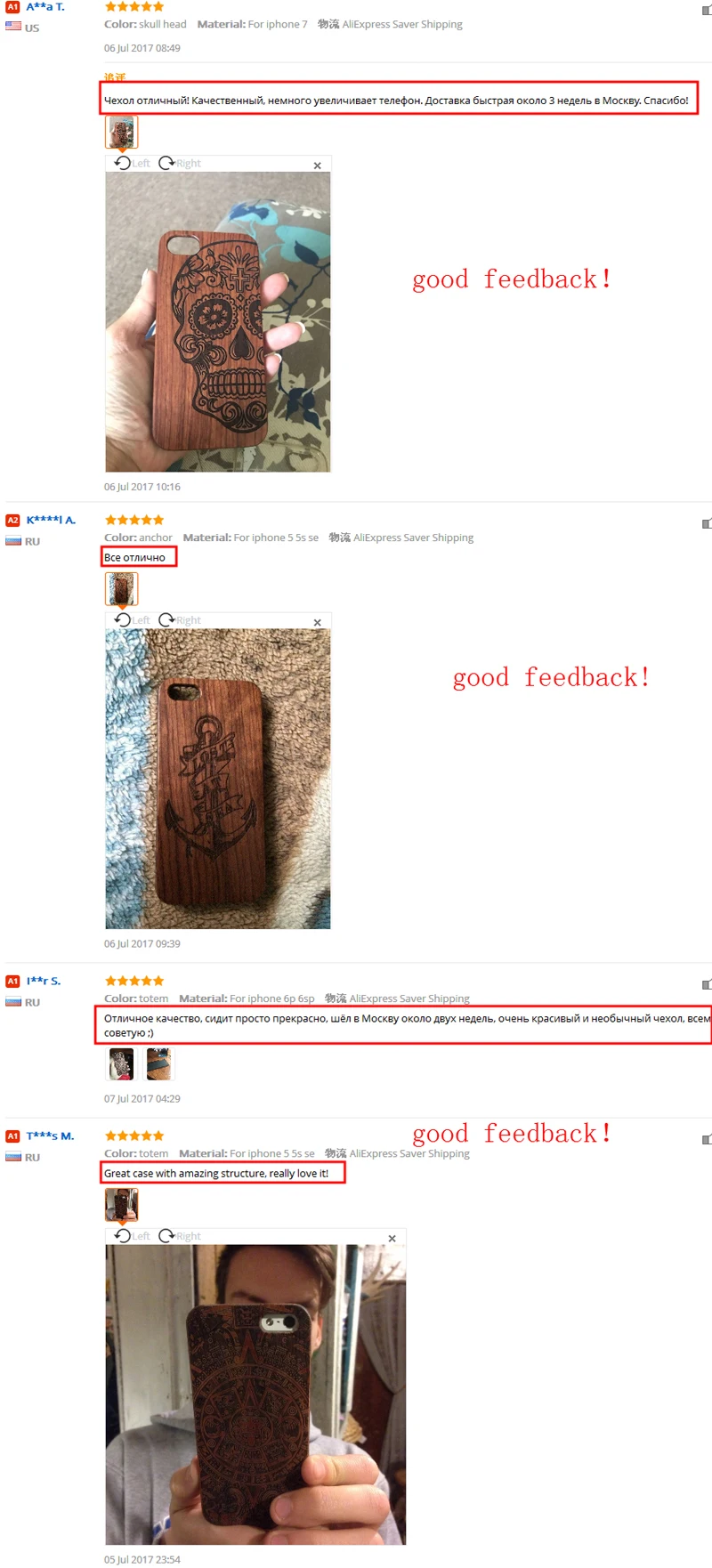Click T***s M. review thumbnail
The width and height of the screenshot is (712, 1568).
pyautogui.click(x=122, y=1204)
